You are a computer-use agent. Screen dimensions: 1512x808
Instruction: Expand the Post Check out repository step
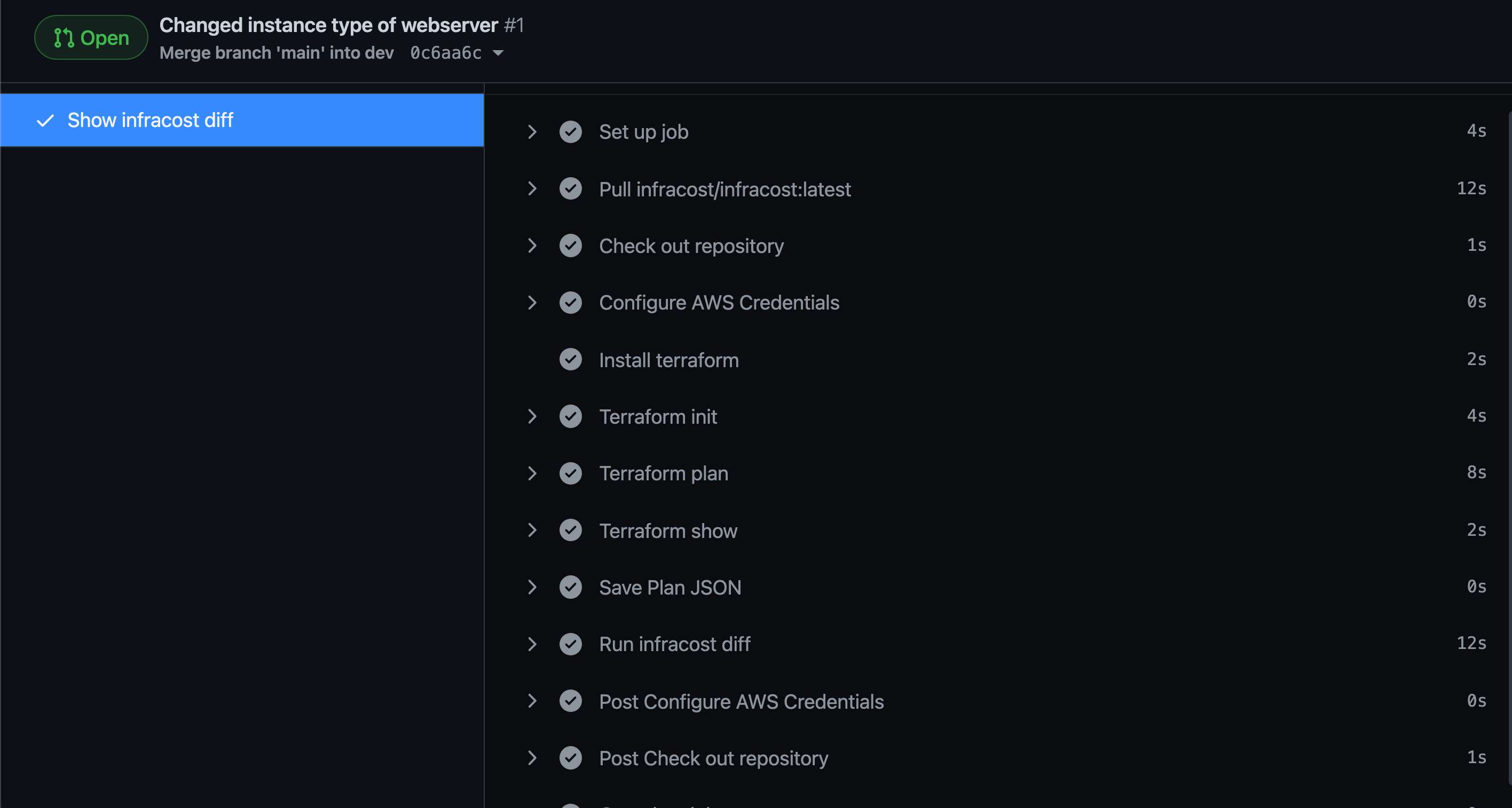click(x=532, y=757)
